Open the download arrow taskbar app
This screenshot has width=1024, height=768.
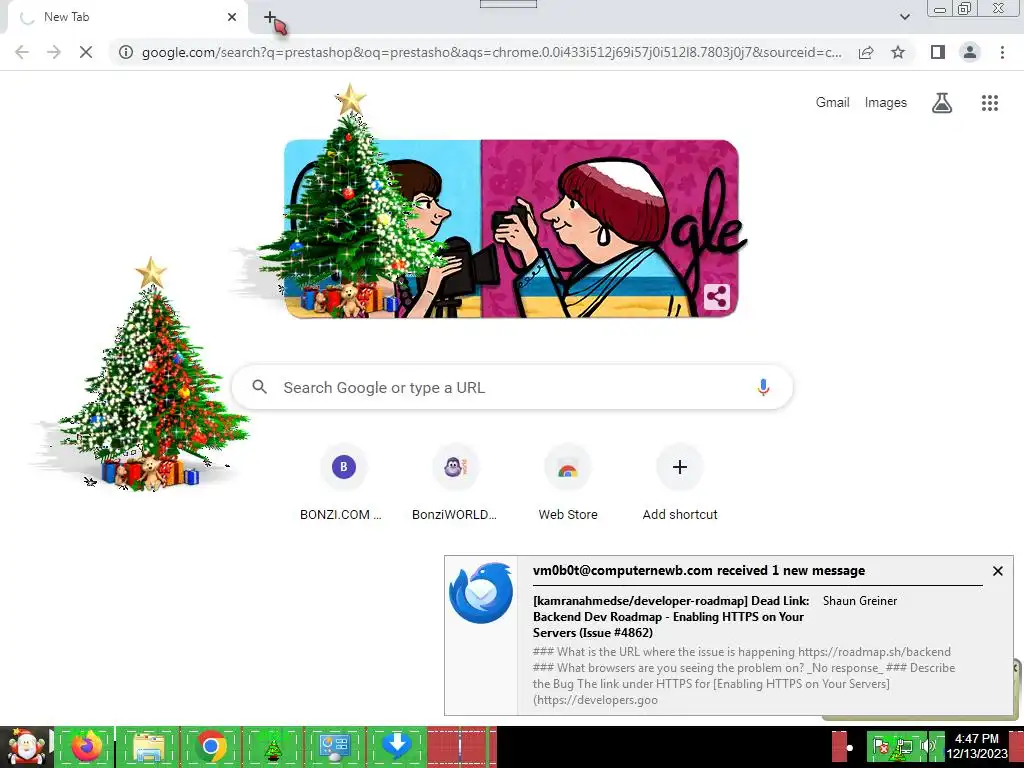pyautogui.click(x=396, y=747)
